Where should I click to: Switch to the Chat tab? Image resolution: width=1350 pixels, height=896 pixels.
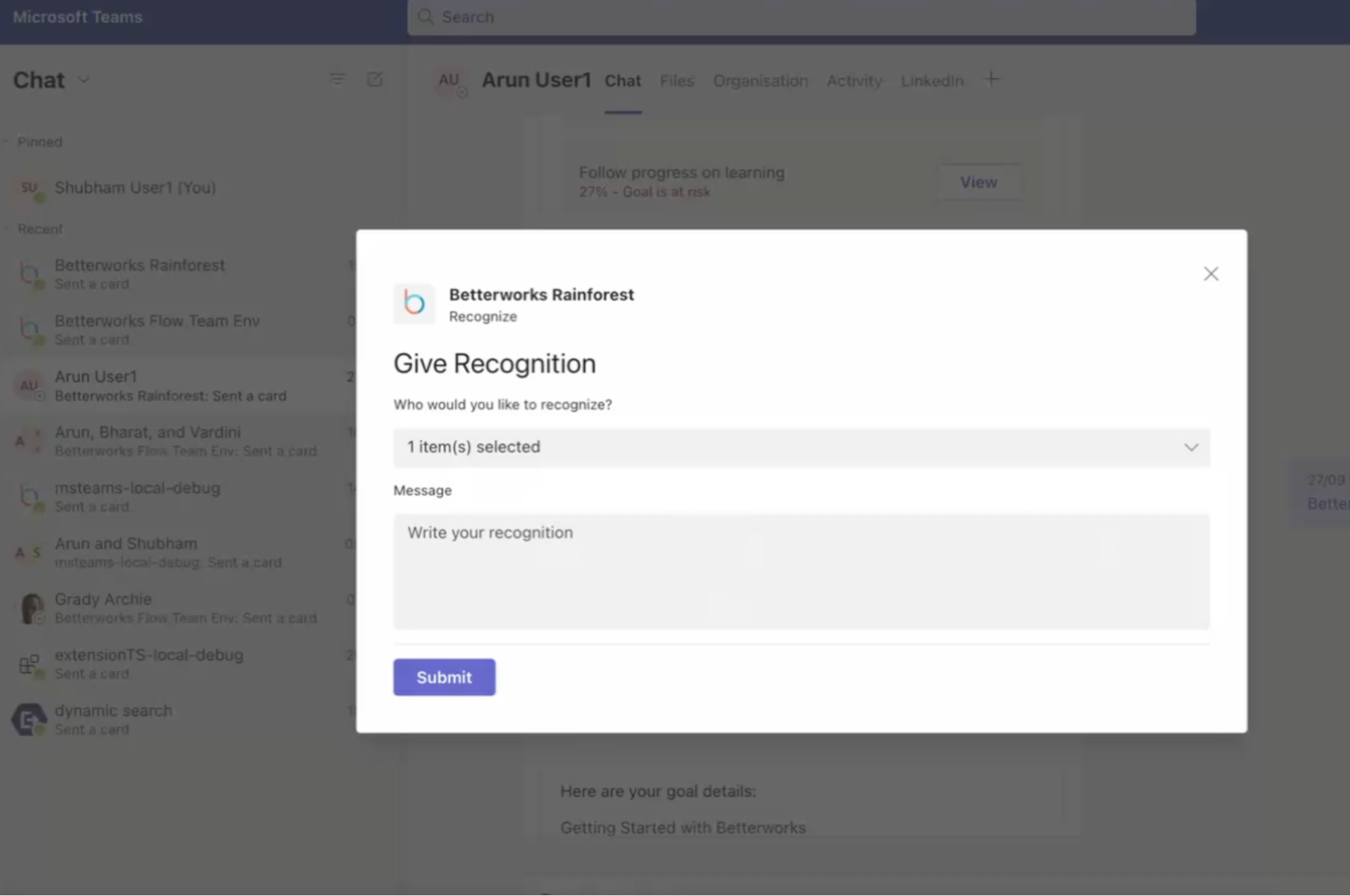(x=622, y=81)
